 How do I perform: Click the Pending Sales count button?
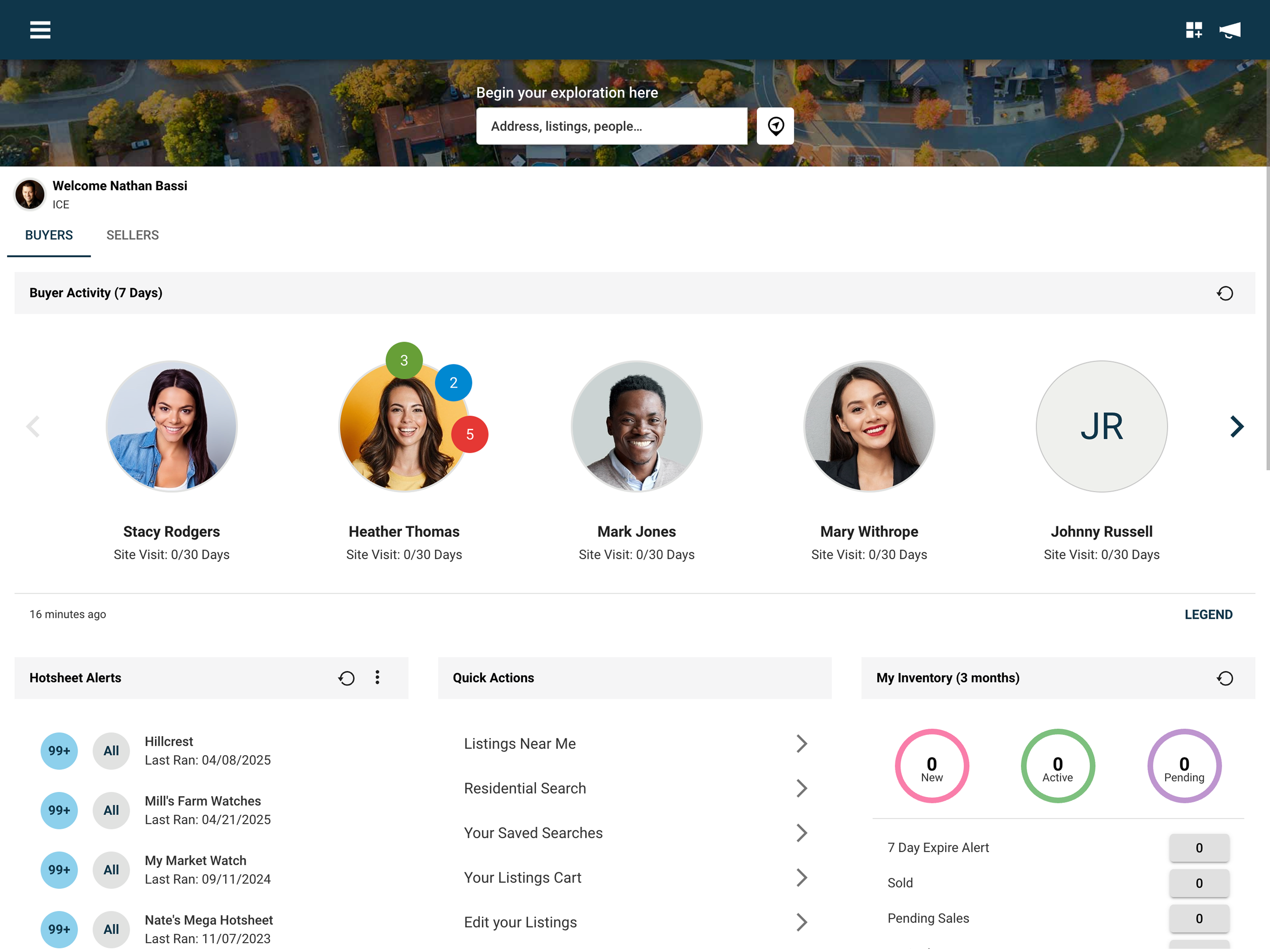[1199, 919]
